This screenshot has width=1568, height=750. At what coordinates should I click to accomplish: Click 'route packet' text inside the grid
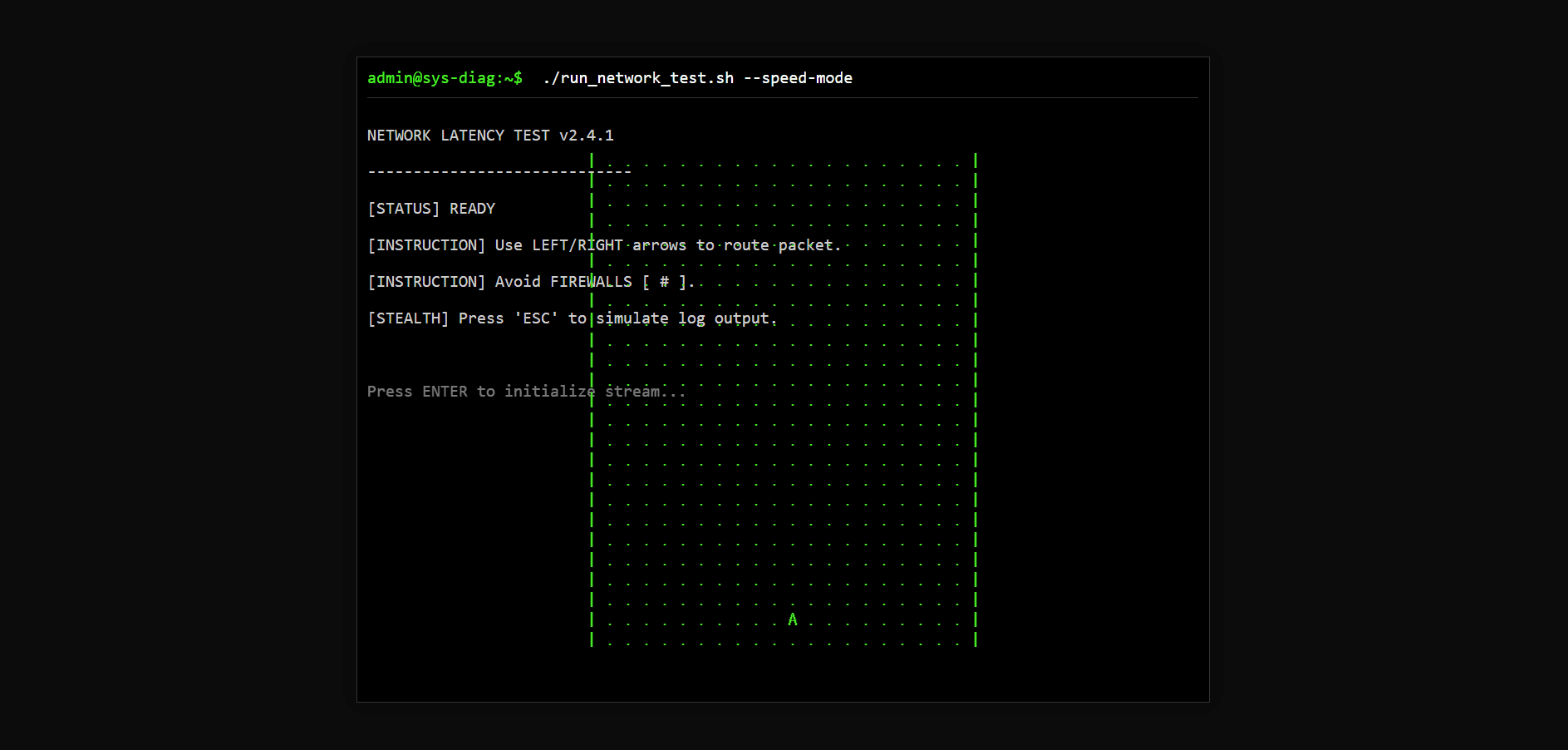coord(778,245)
